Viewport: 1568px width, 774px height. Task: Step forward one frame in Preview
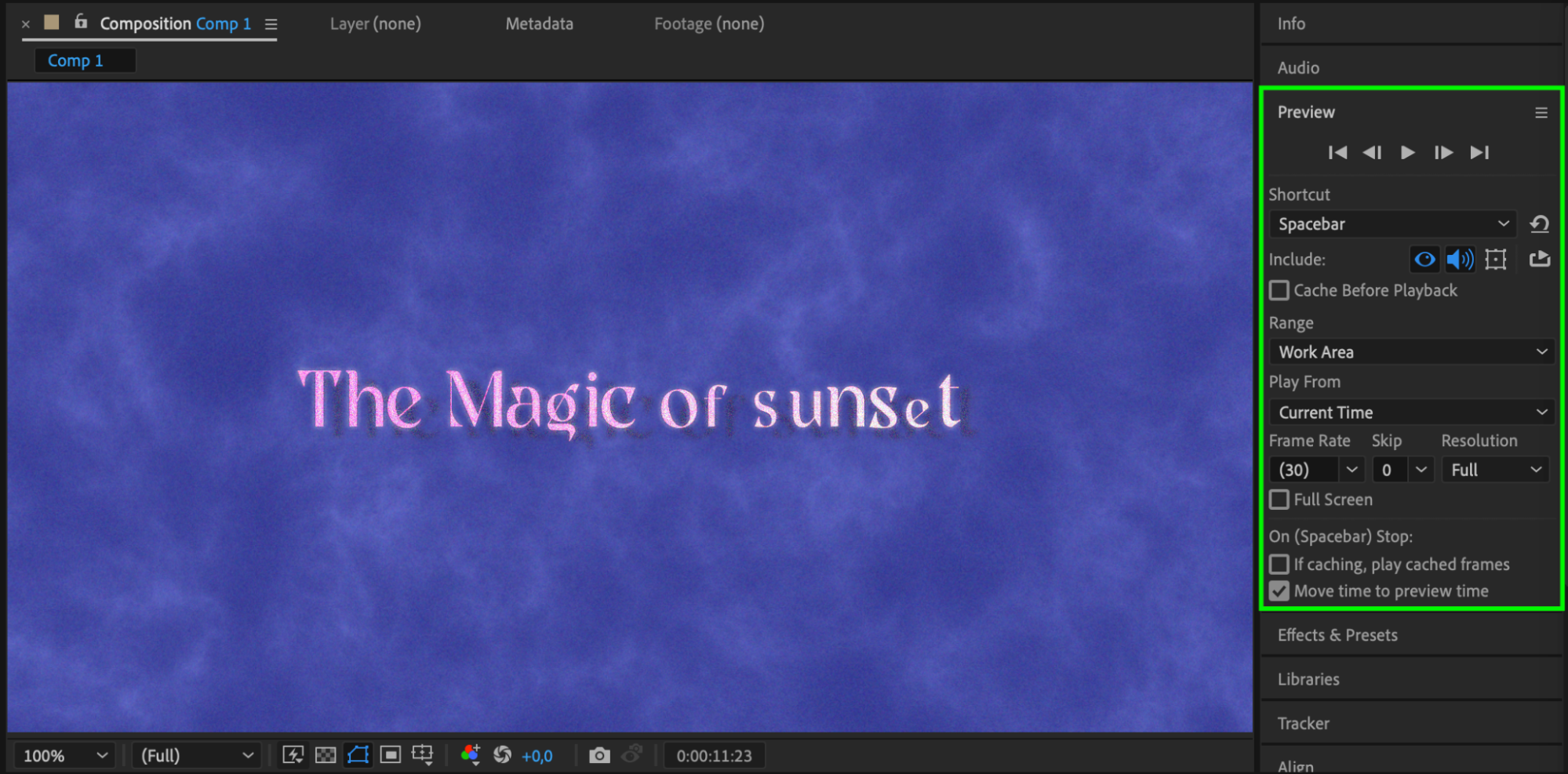coord(1443,152)
